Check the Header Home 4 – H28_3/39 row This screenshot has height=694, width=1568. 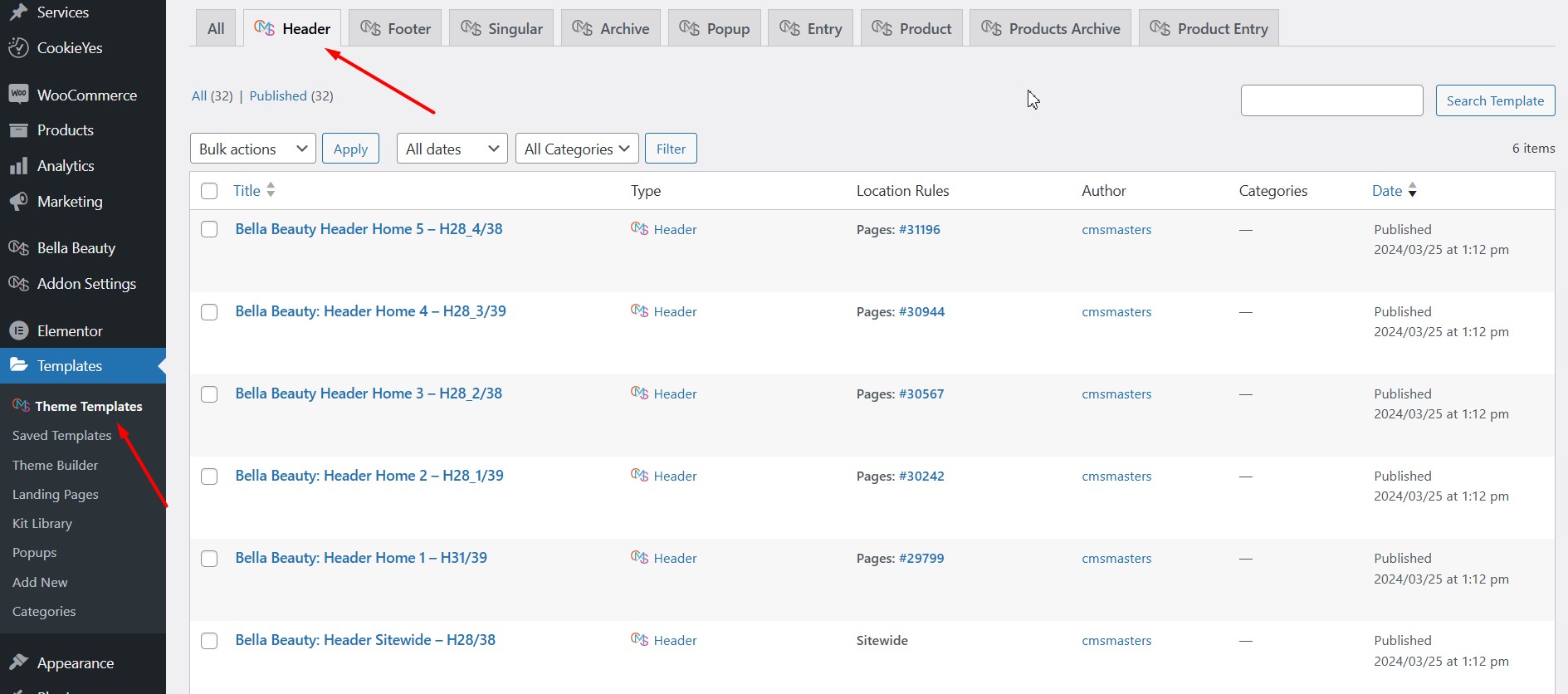pos(209,312)
